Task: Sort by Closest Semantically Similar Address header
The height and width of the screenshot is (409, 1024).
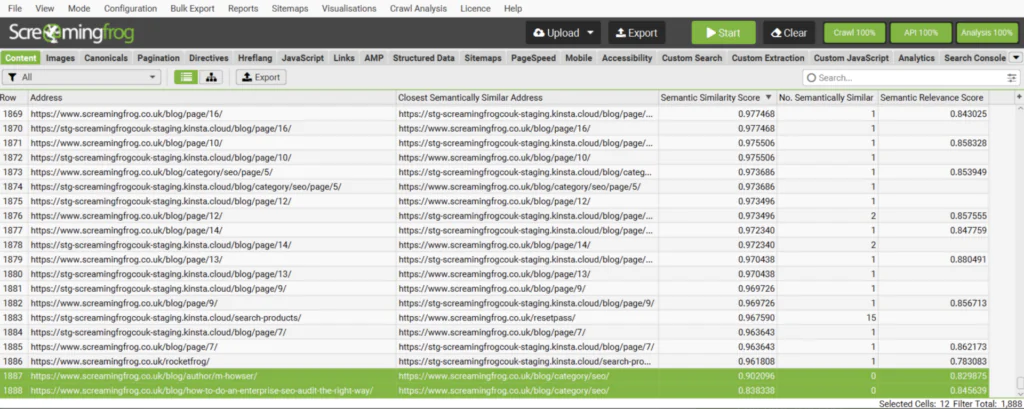Action: [528, 98]
